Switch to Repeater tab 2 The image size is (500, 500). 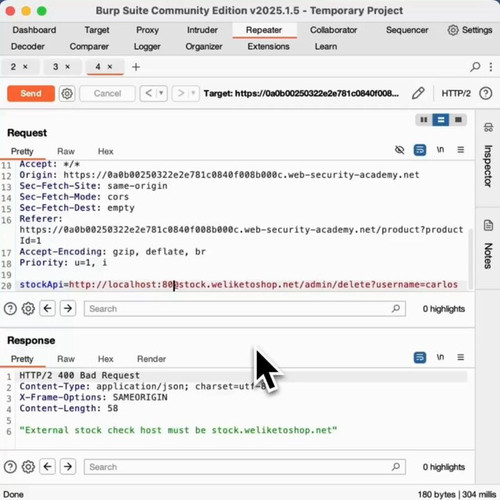(x=13, y=67)
